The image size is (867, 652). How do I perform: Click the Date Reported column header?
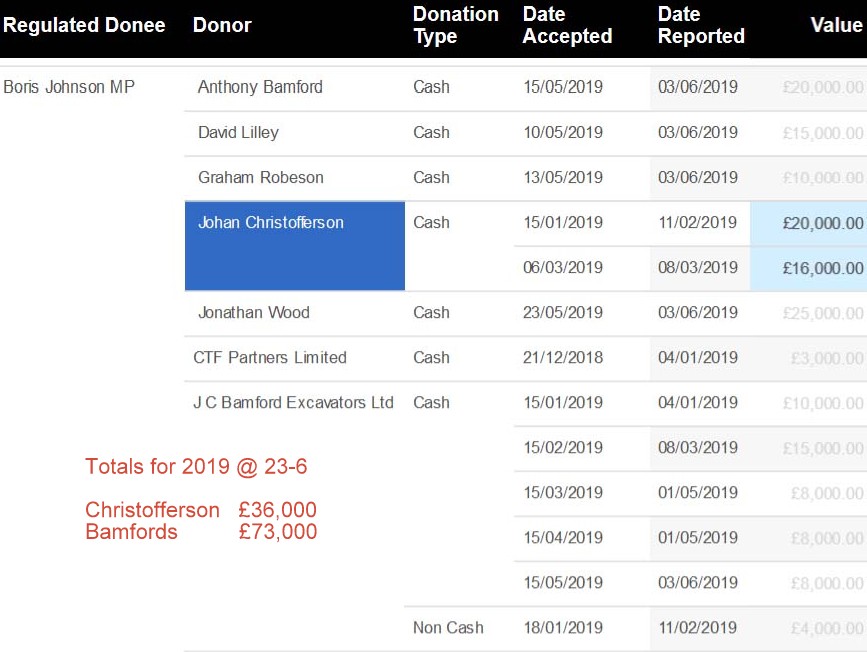click(701, 25)
